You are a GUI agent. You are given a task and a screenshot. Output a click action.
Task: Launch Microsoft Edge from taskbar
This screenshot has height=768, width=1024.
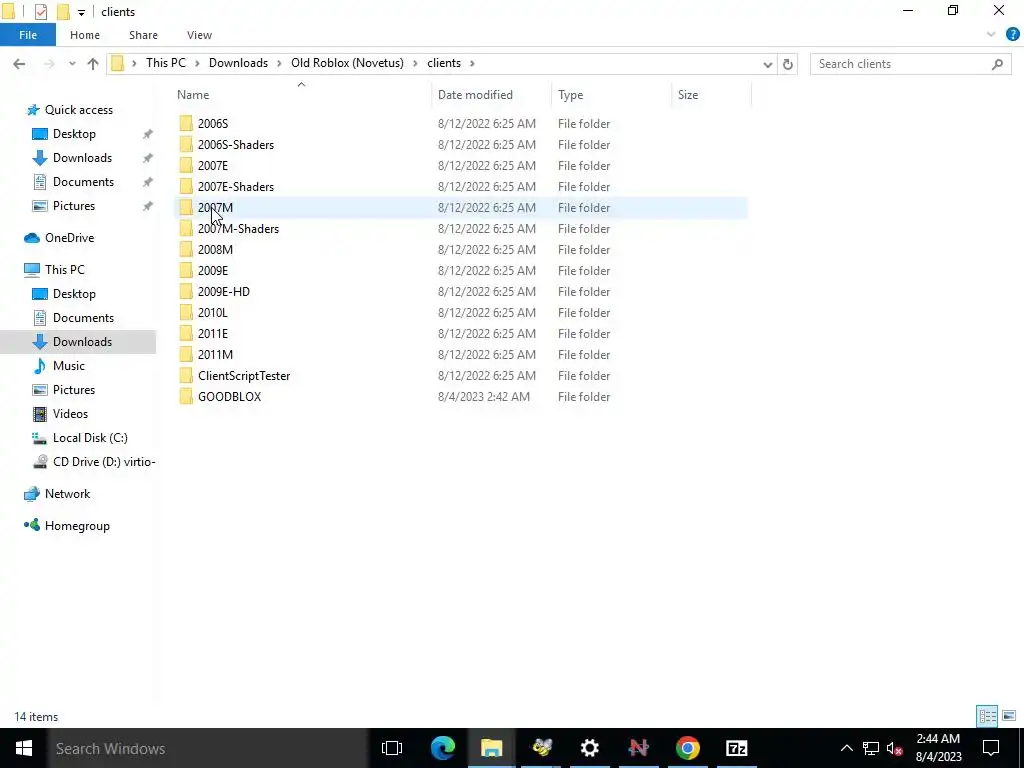point(443,748)
